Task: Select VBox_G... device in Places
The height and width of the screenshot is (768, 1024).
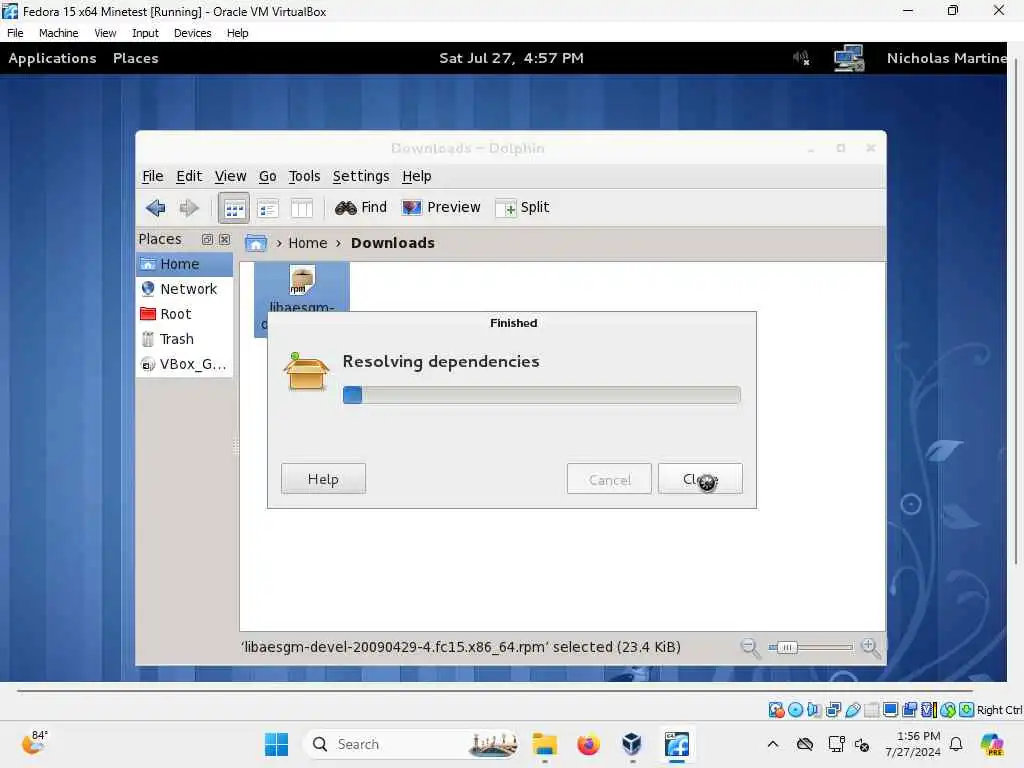Action: coord(185,364)
